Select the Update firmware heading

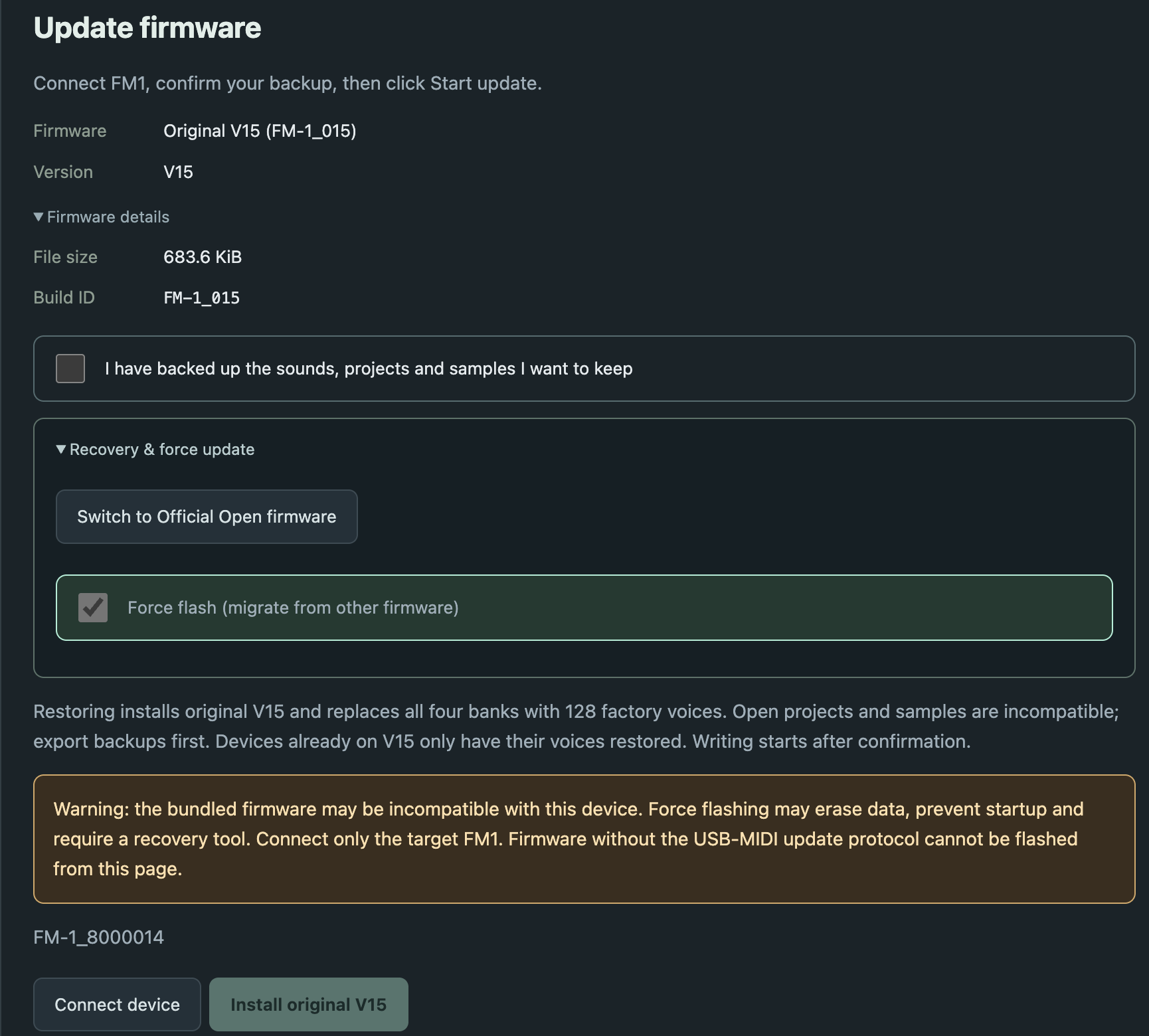[147, 28]
